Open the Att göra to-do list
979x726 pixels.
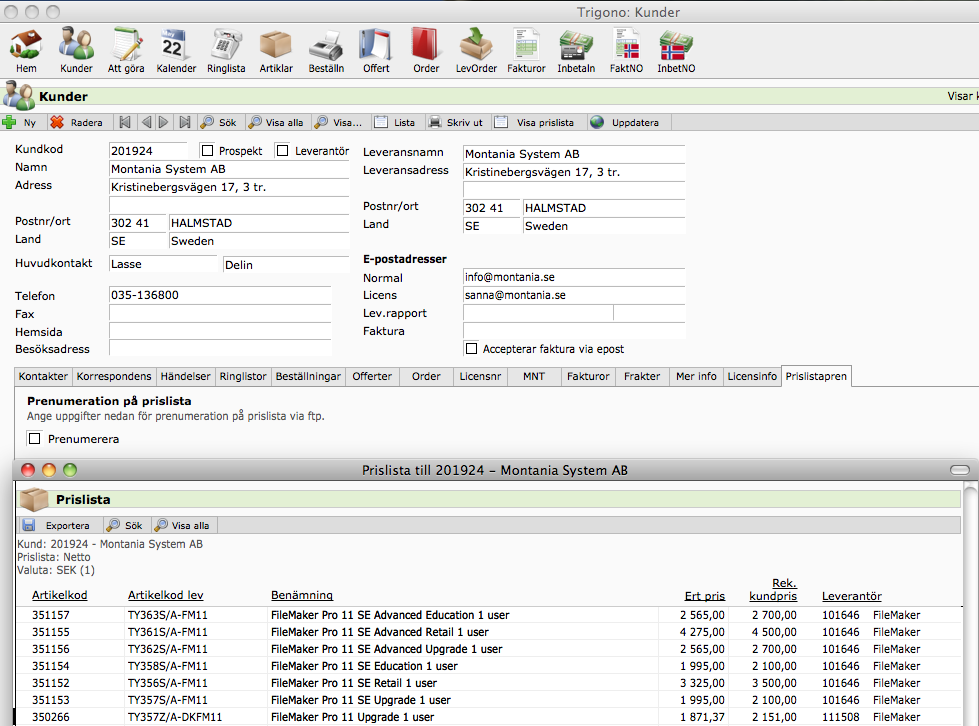click(126, 51)
